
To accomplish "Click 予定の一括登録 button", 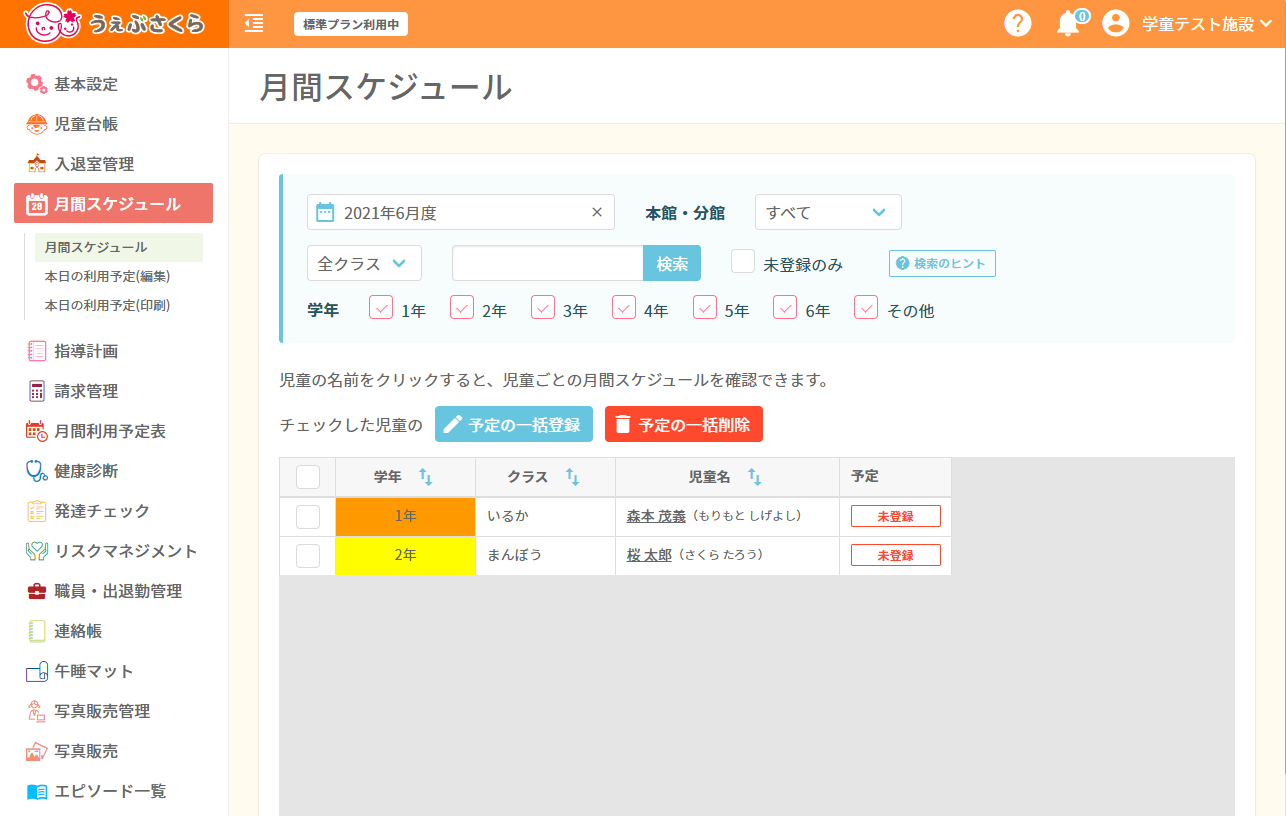I will pos(514,424).
